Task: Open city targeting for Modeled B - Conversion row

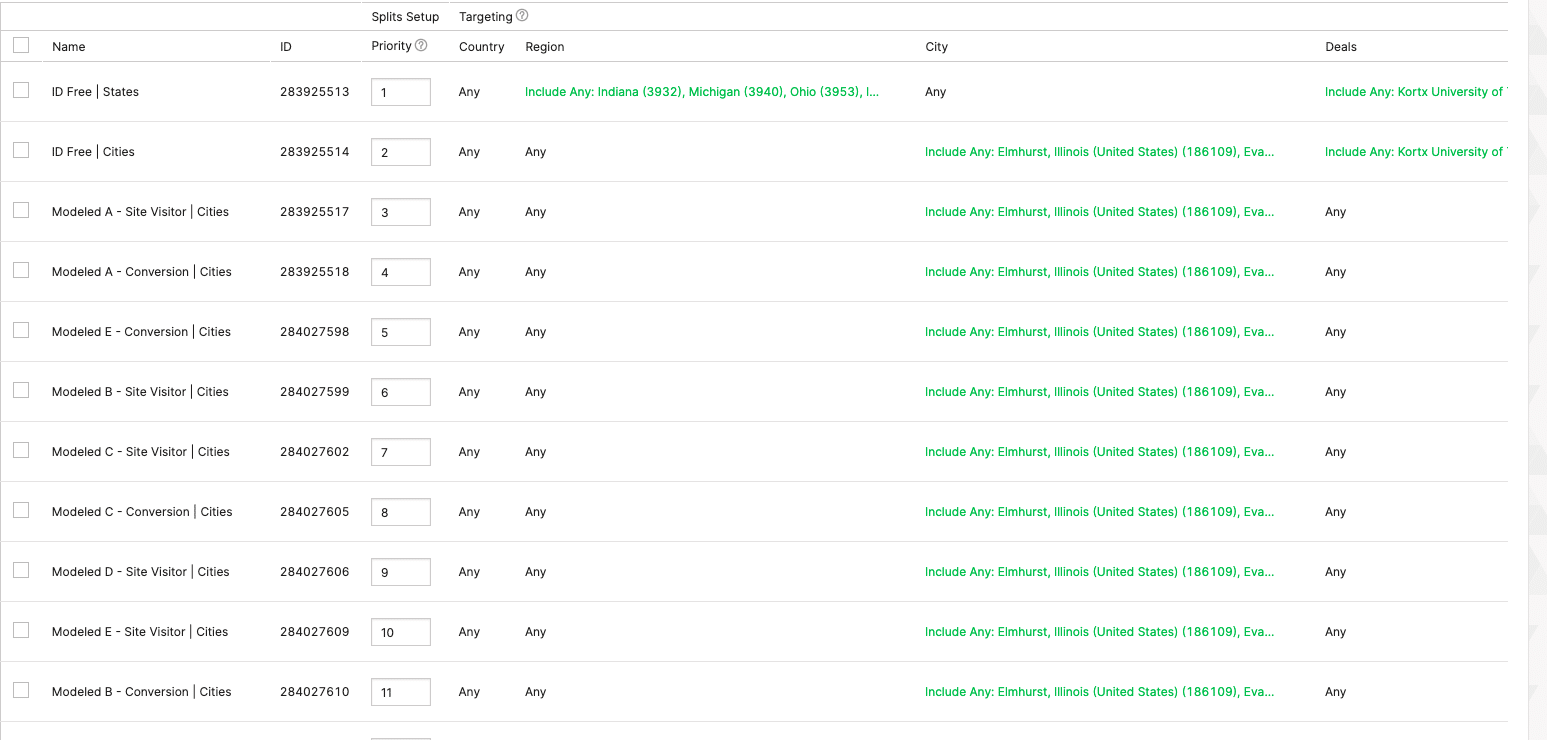Action: tap(1099, 692)
